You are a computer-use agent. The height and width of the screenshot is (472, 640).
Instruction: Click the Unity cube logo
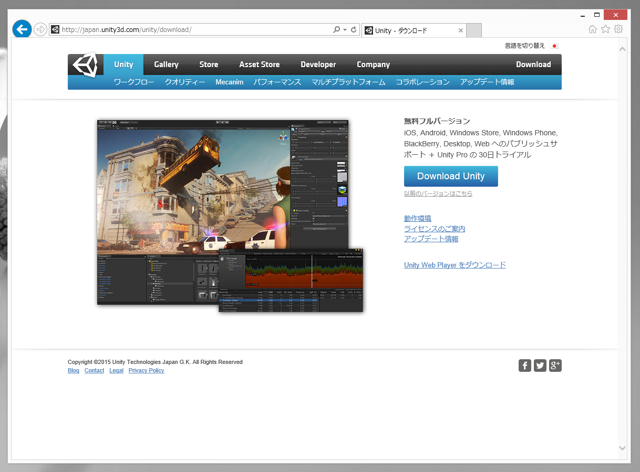pyautogui.click(x=85, y=65)
